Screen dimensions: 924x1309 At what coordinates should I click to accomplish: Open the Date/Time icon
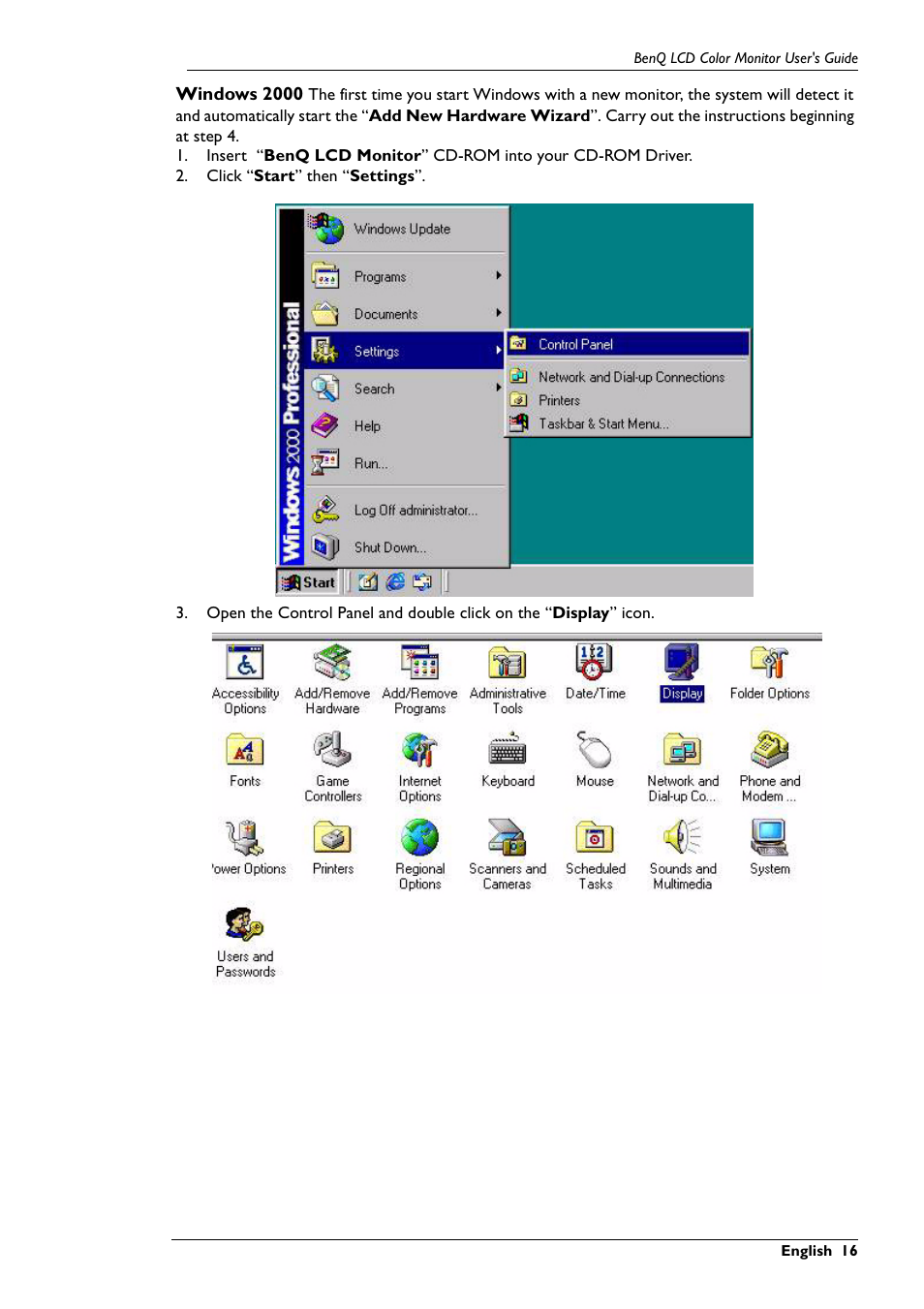coord(594,664)
